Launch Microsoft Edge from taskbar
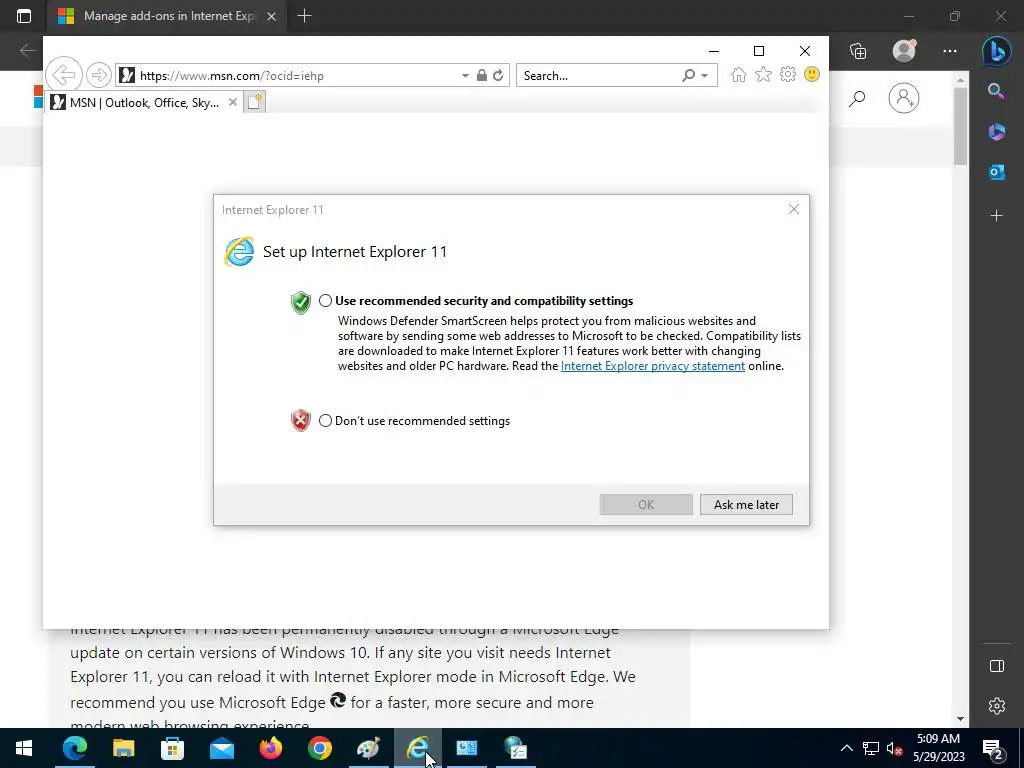 [74, 748]
